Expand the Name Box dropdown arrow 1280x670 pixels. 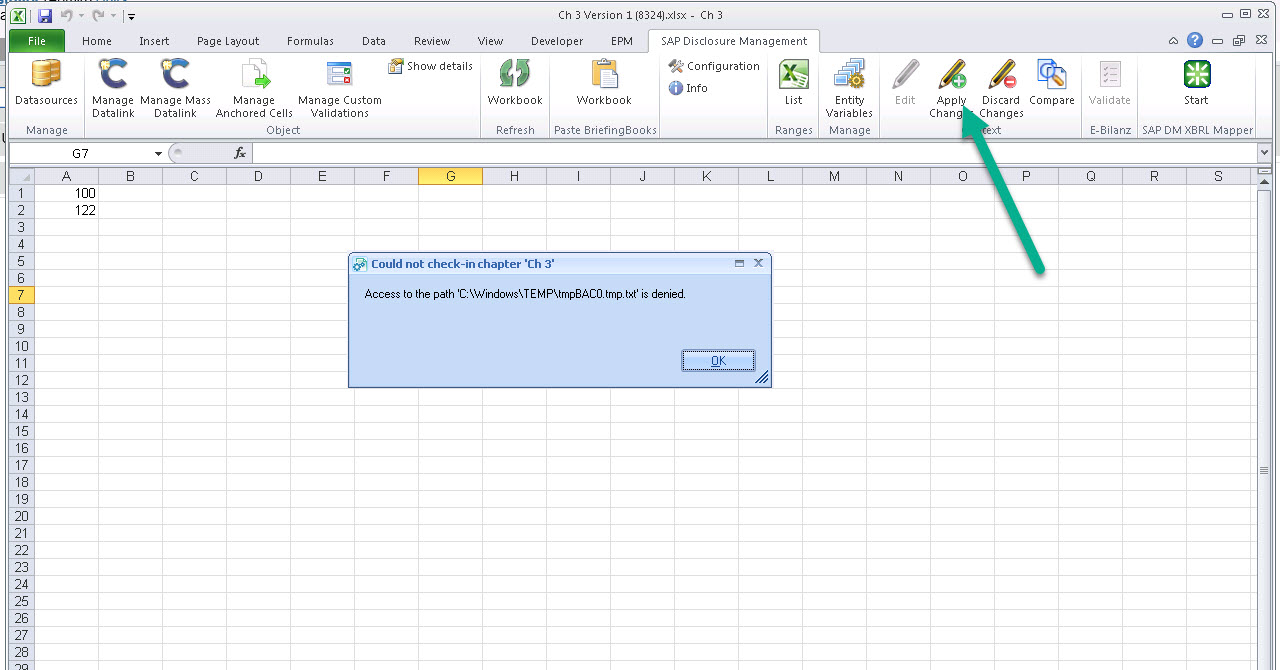158,154
